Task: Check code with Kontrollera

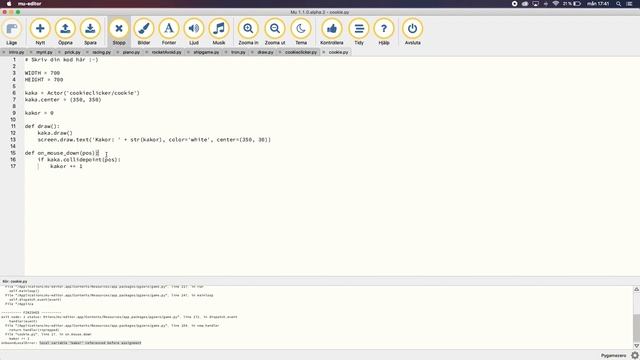Action: 331,31
